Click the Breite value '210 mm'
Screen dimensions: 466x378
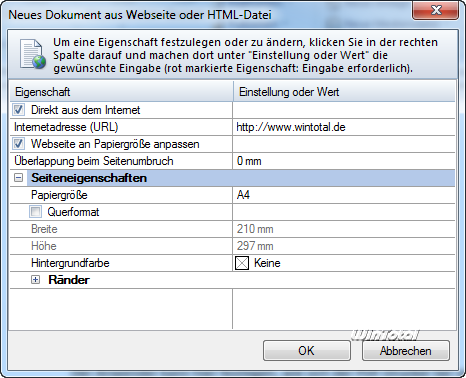tap(255, 229)
